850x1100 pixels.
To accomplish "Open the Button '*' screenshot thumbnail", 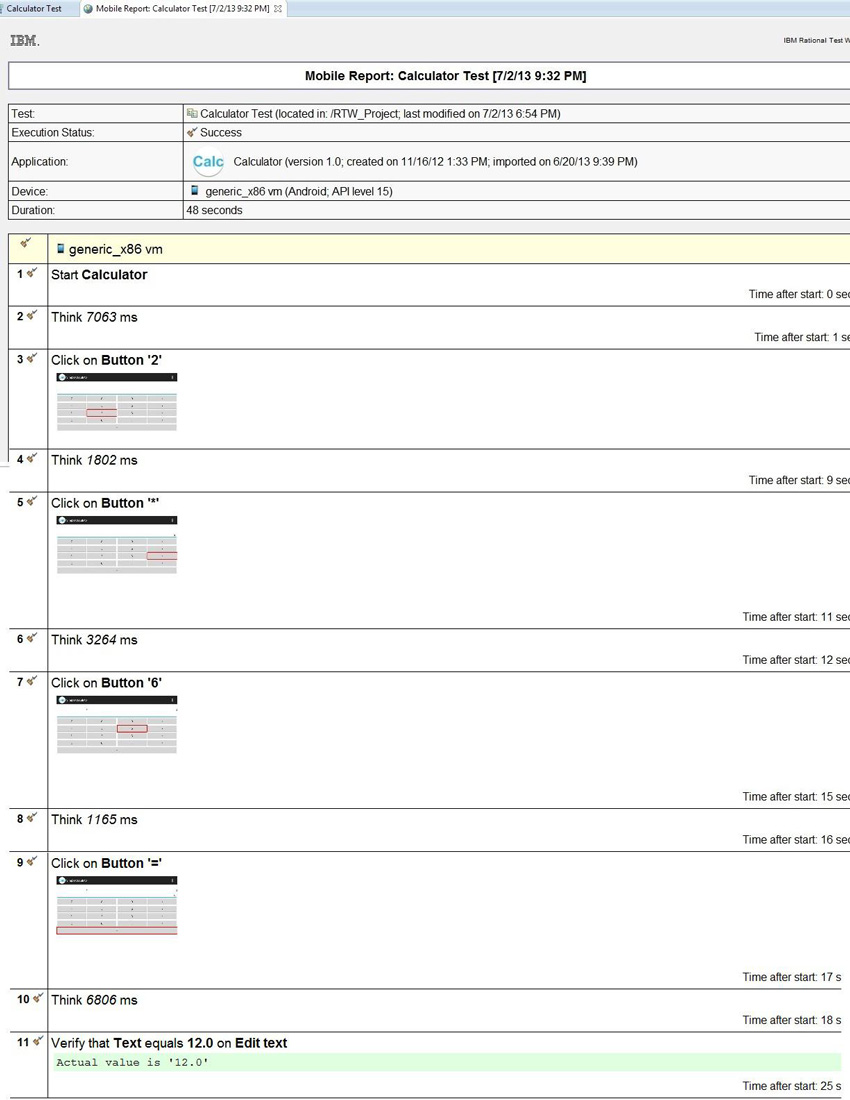I will tap(116, 545).
